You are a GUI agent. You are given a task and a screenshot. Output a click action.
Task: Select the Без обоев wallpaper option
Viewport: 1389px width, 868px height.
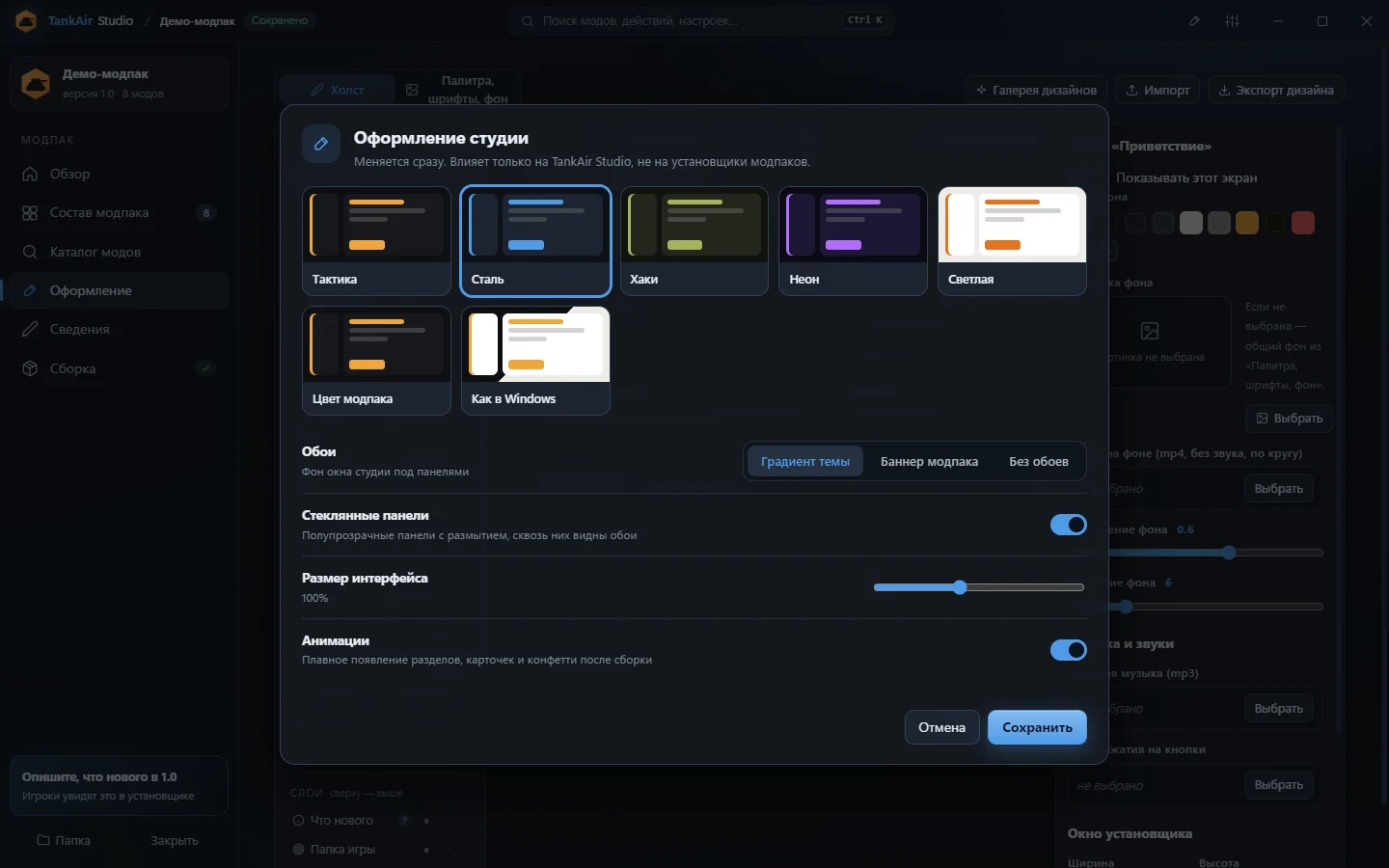pyautogui.click(x=1039, y=461)
